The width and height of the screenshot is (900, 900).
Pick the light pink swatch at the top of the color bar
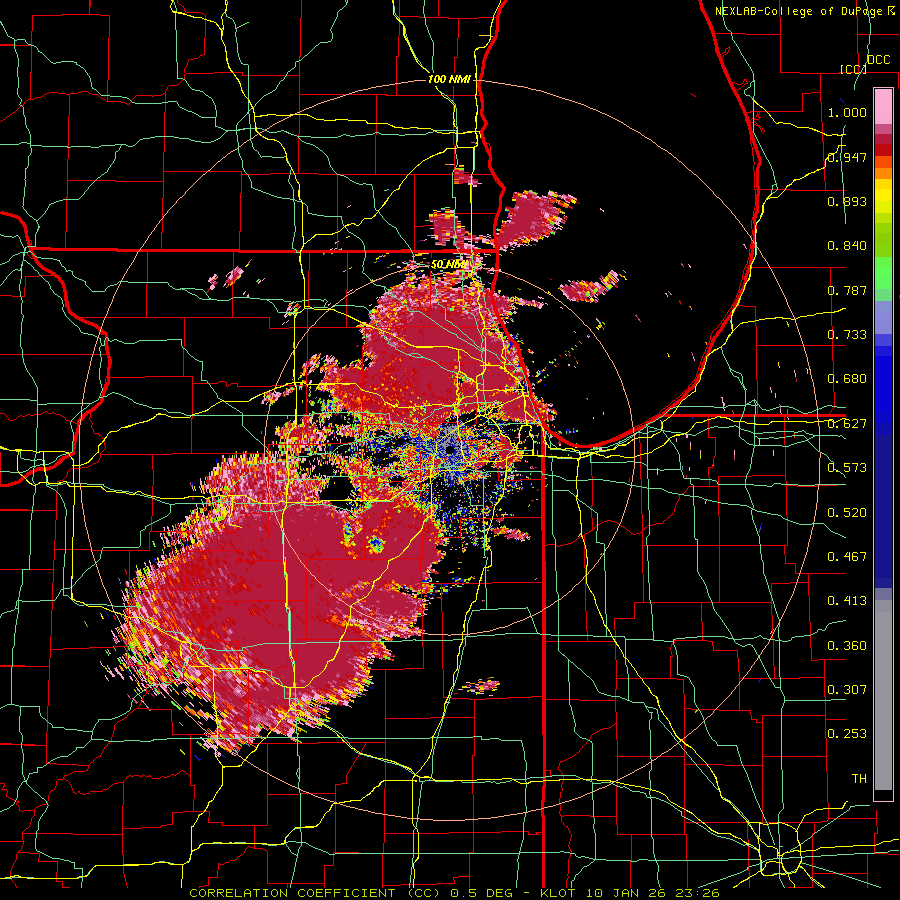[x=883, y=106]
